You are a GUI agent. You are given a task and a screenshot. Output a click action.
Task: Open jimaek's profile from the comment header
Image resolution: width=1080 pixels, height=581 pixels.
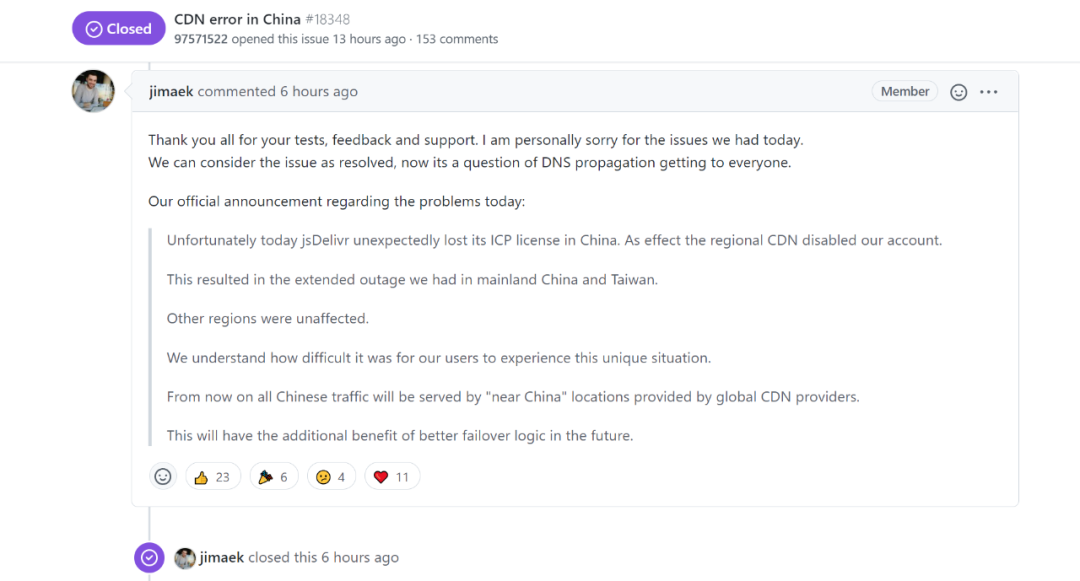pos(171,91)
